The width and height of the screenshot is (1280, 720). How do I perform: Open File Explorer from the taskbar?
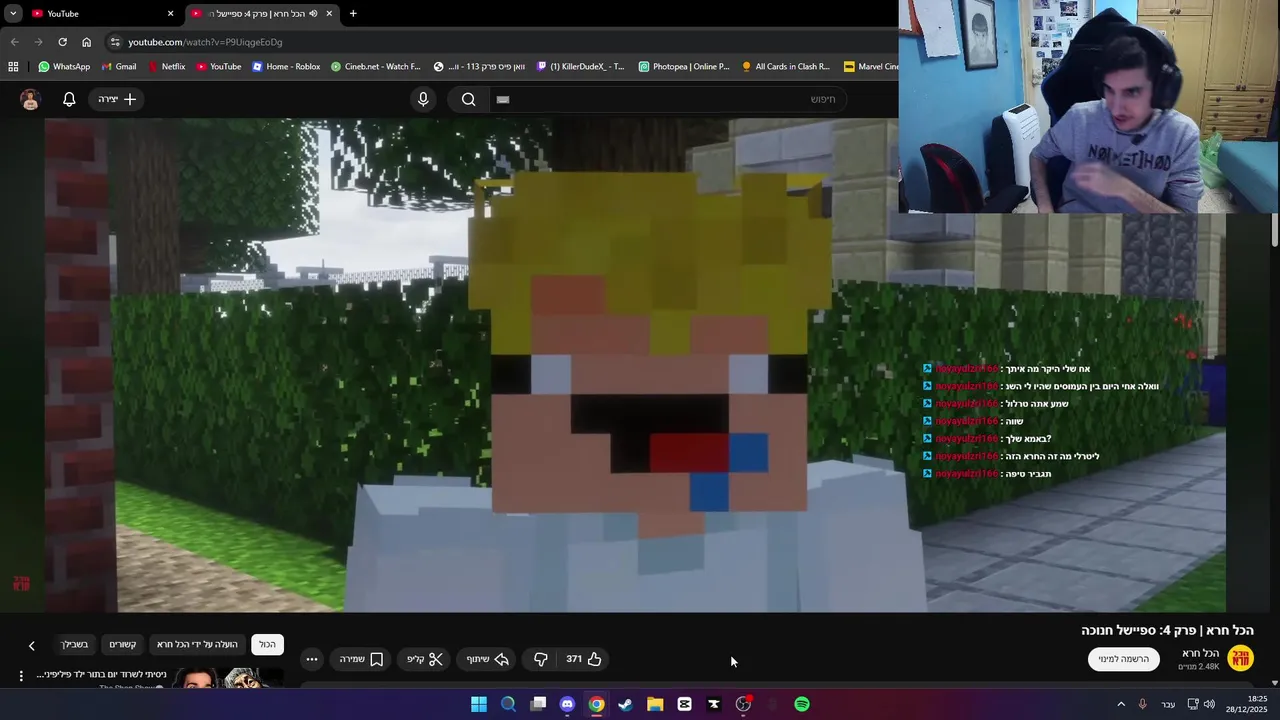[655, 704]
